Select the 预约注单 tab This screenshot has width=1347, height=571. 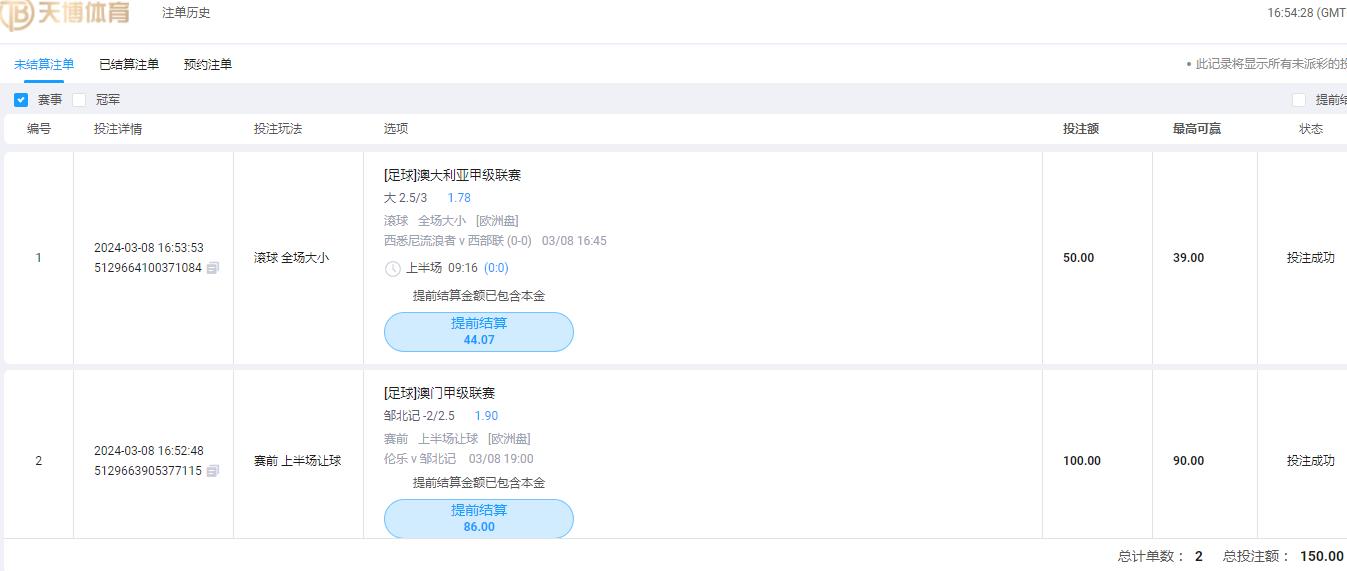[x=208, y=64]
